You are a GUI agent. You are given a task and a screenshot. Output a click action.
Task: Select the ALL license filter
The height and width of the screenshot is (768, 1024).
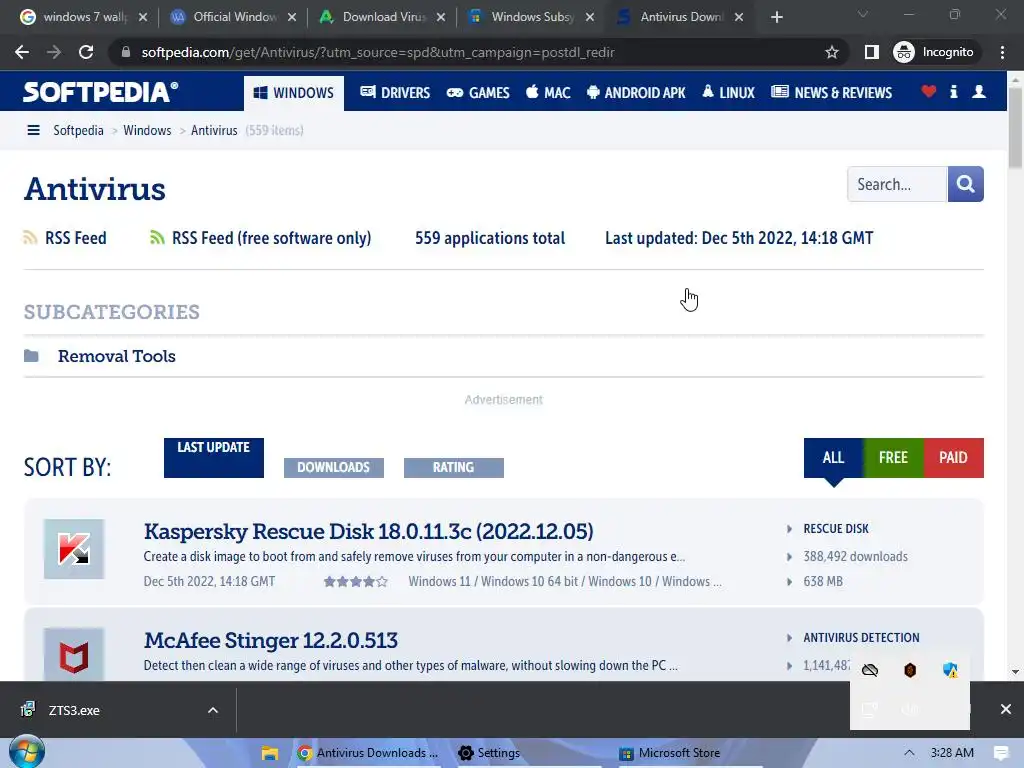tap(833, 458)
